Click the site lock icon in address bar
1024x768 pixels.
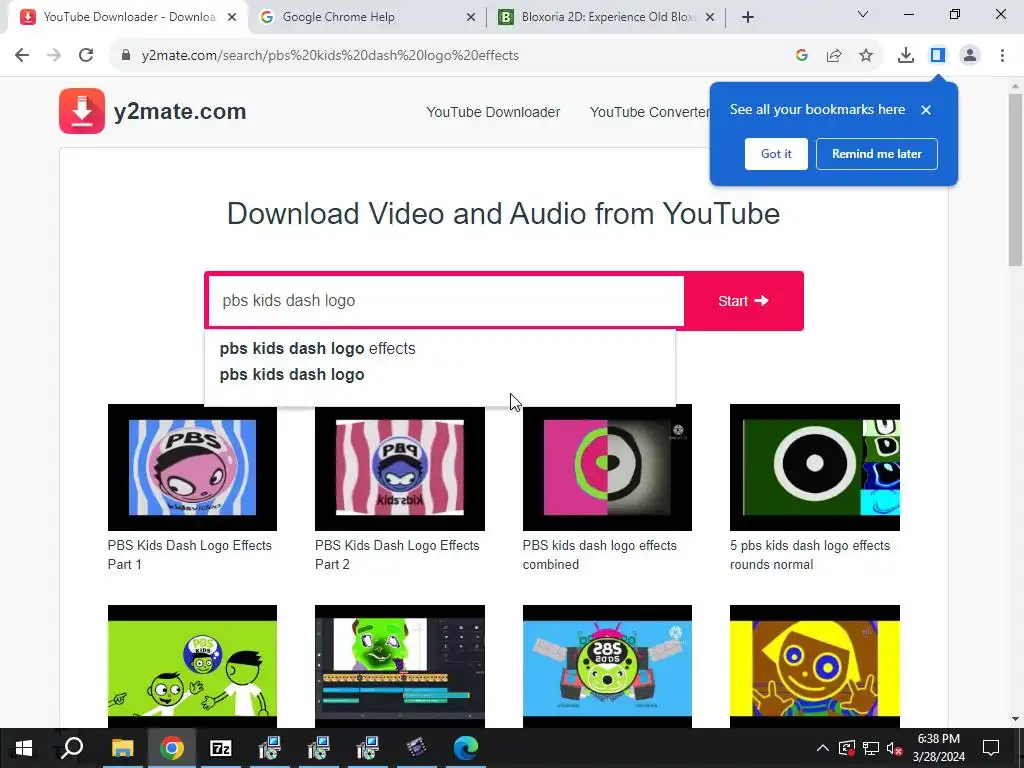(x=126, y=56)
